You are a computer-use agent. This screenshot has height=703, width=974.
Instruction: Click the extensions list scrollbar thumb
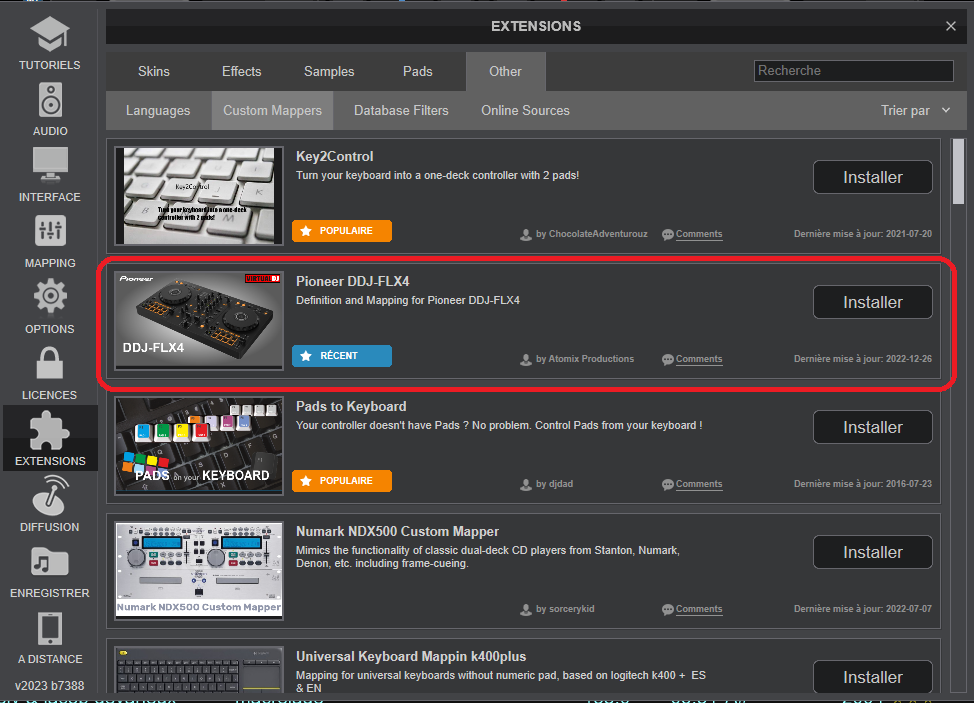click(x=958, y=171)
